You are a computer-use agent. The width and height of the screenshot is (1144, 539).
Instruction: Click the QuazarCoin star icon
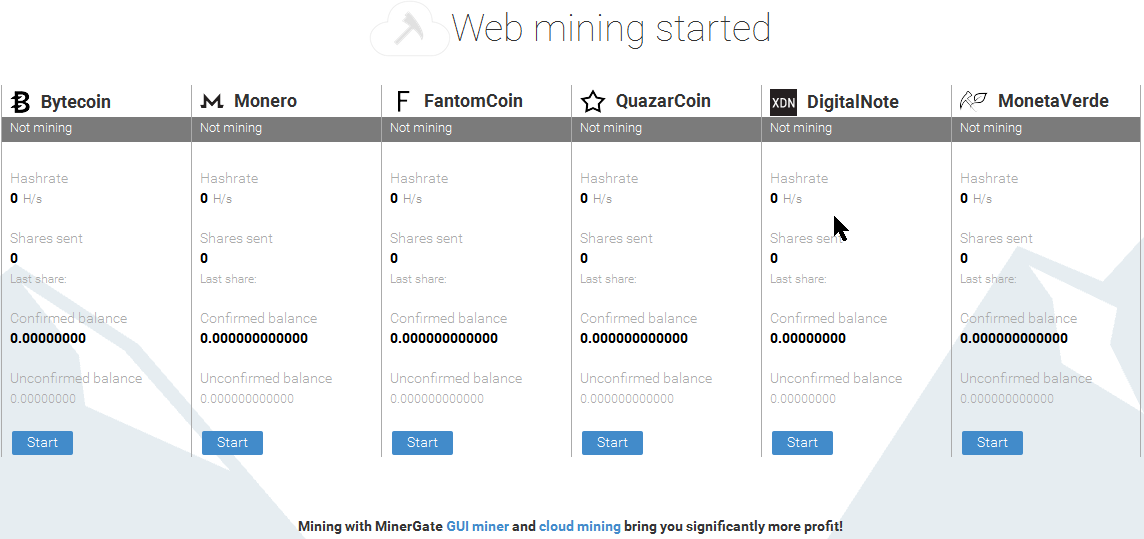tap(593, 101)
